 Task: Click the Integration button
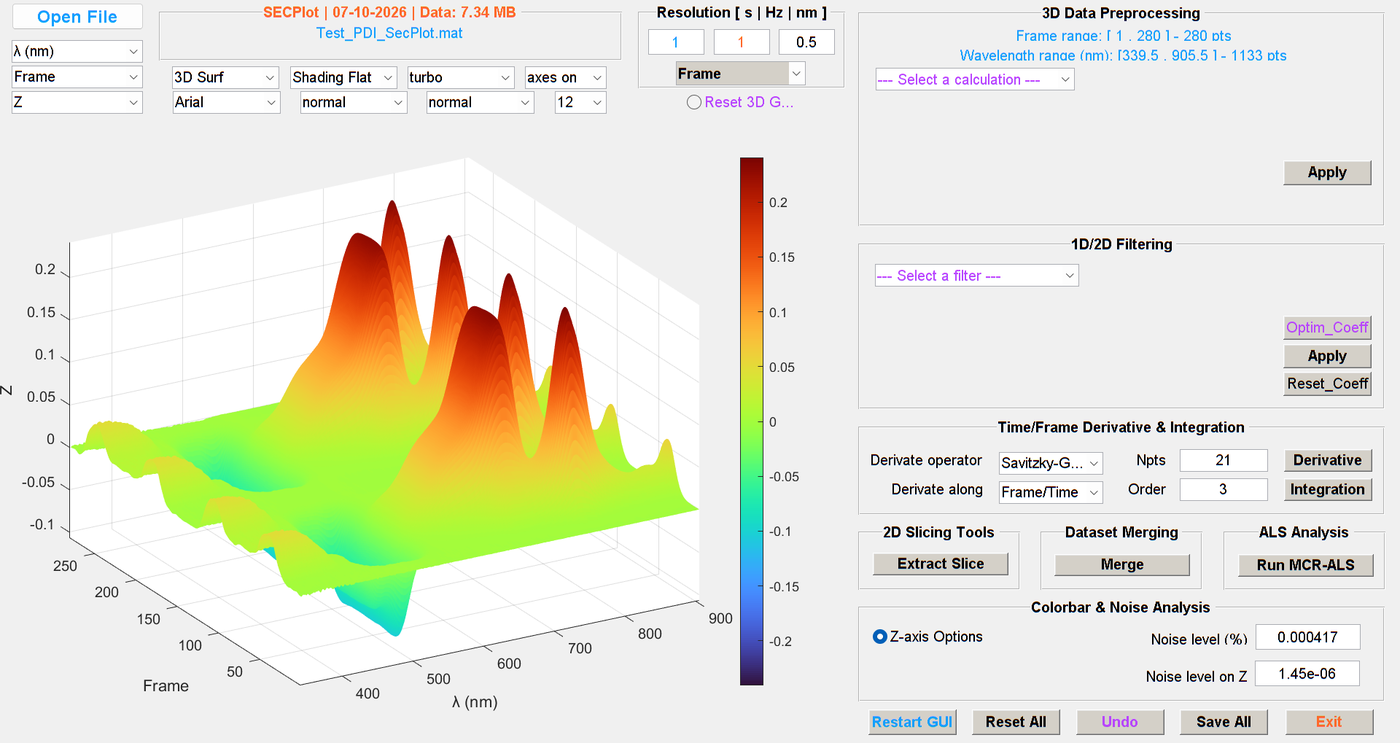tap(1327, 489)
